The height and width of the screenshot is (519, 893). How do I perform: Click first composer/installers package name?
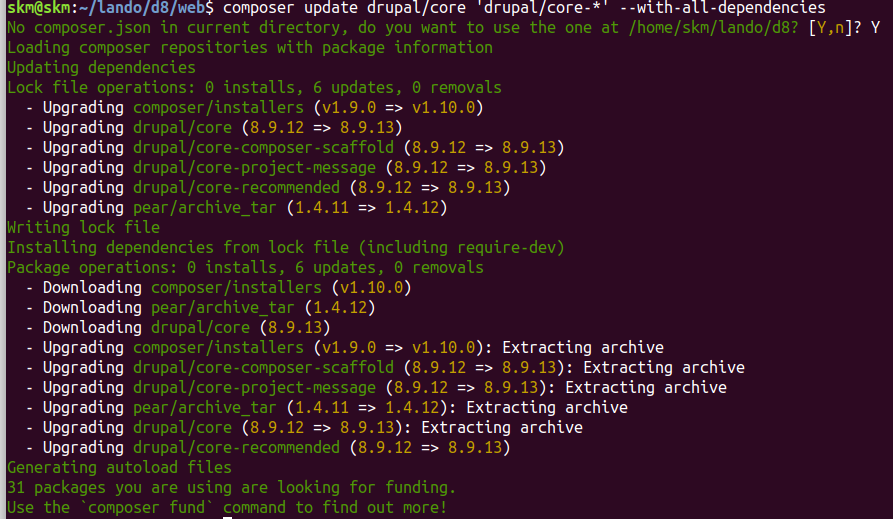tap(218, 108)
